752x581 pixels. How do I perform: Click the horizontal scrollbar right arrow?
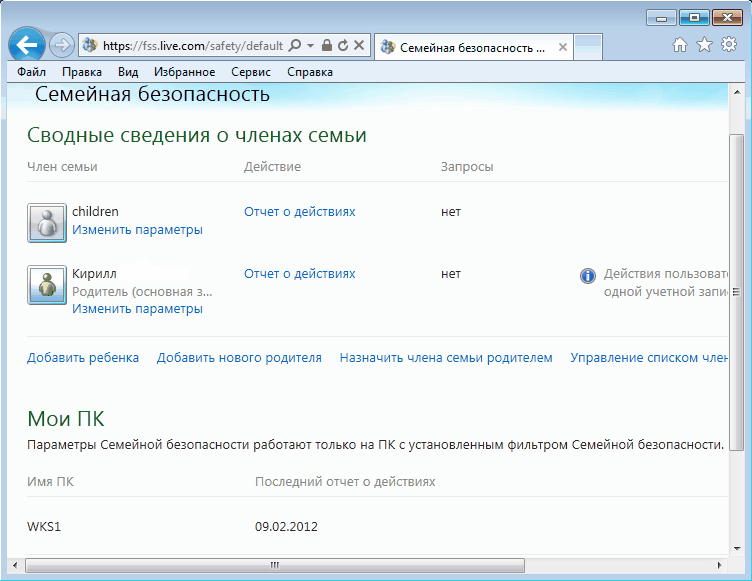[719, 565]
